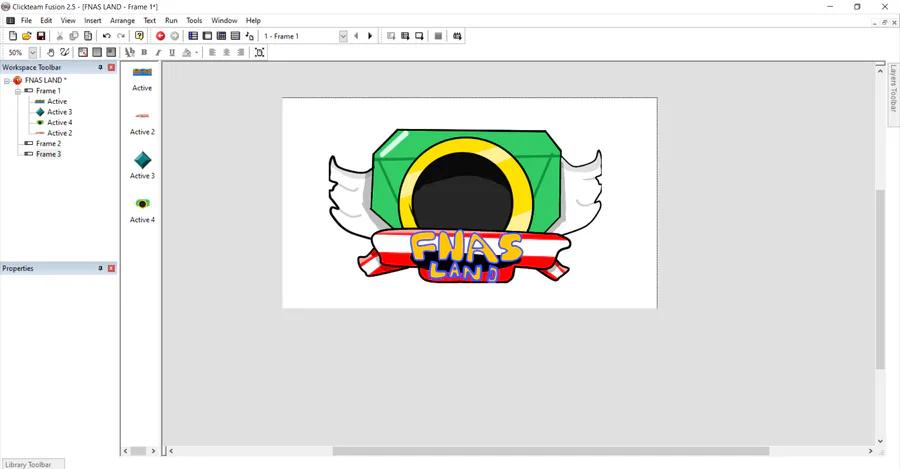Open the Grid Setup icon
900x469 pixels.
tap(111, 52)
